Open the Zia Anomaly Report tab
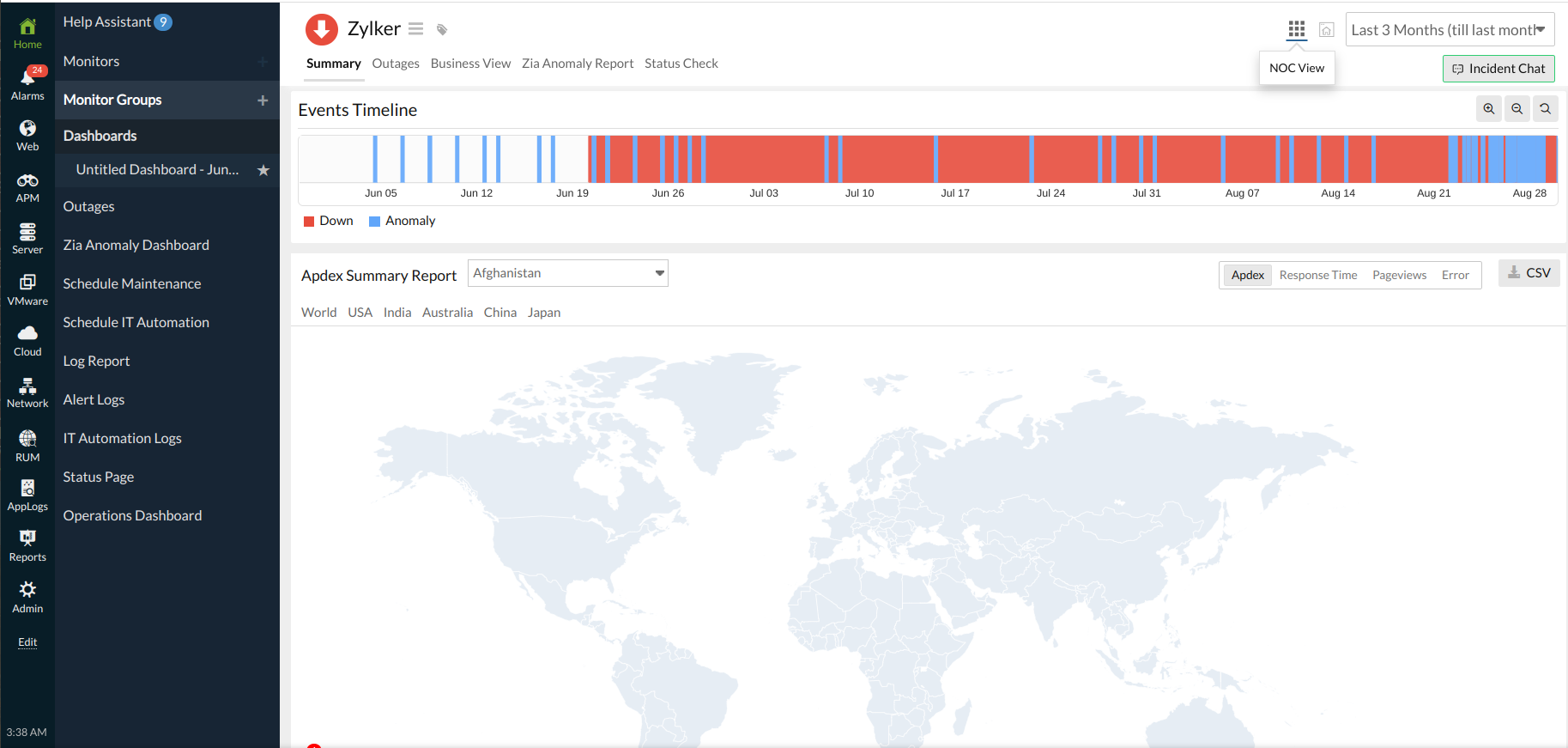This screenshot has height=748, width=1568. coord(577,64)
